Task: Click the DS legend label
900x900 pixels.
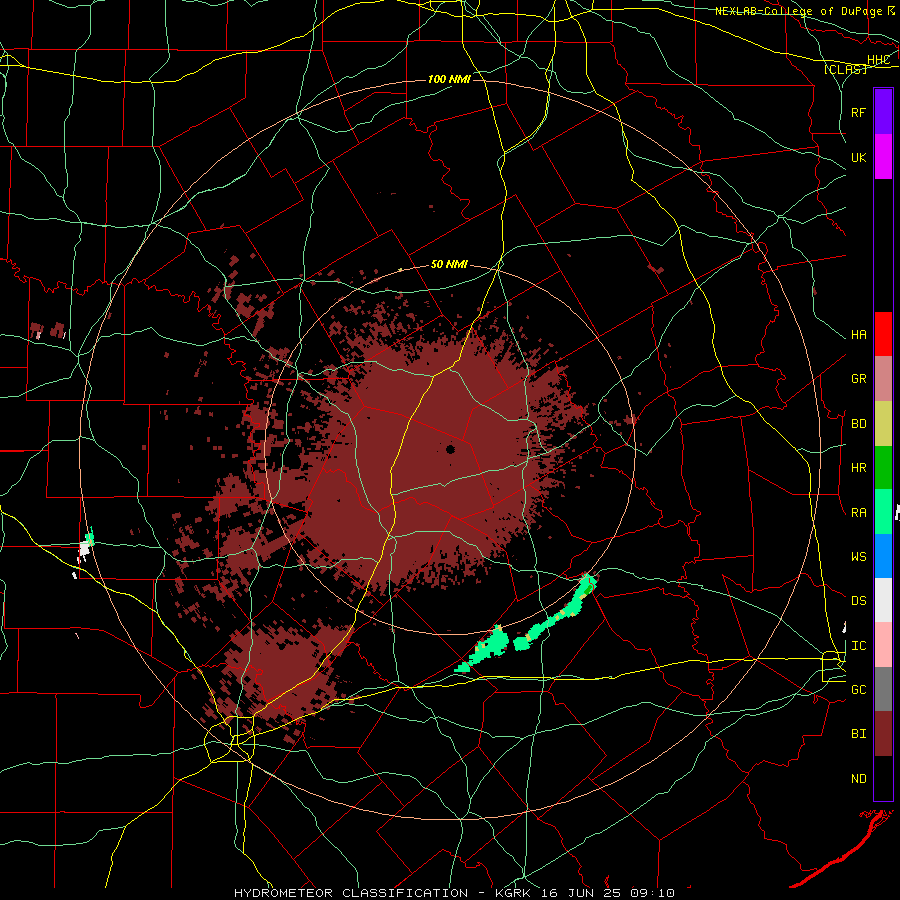Action: pyautogui.click(x=858, y=600)
